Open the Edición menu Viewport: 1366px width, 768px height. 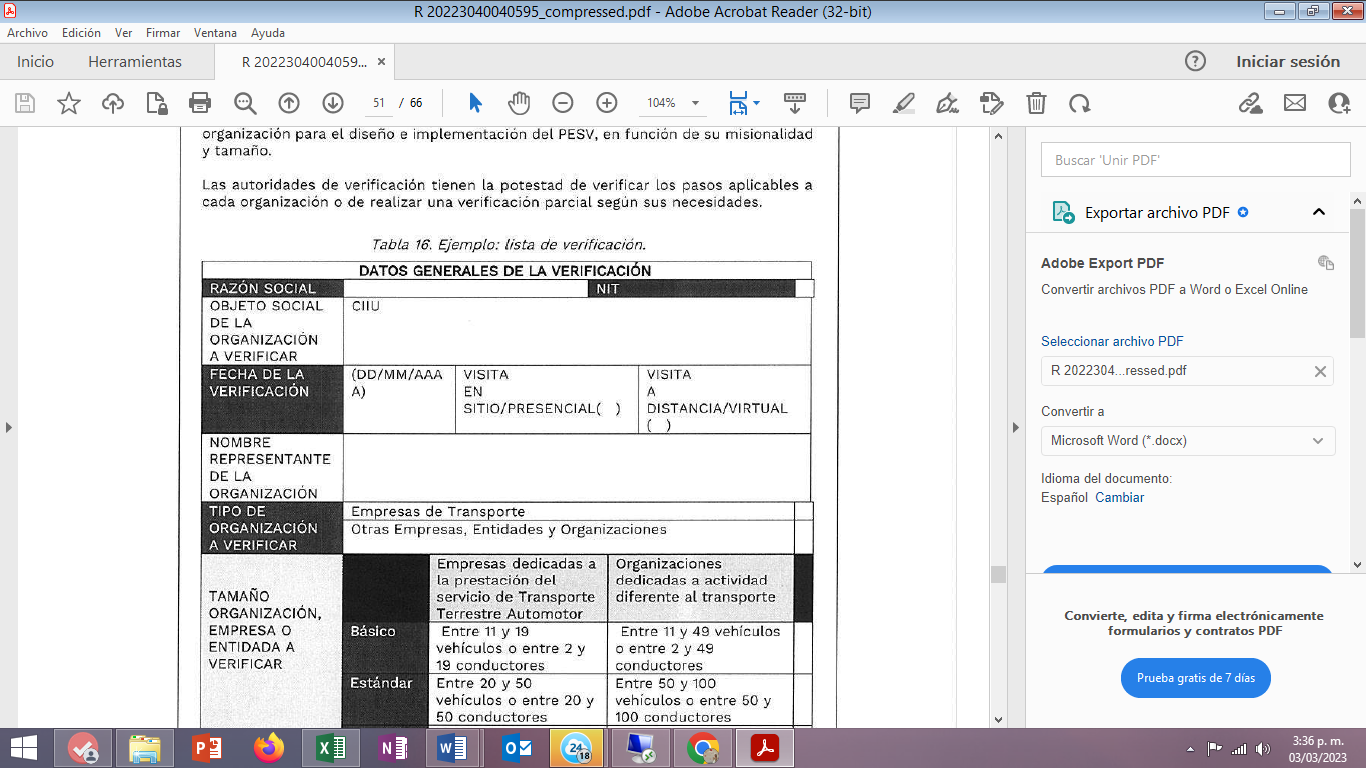point(81,33)
